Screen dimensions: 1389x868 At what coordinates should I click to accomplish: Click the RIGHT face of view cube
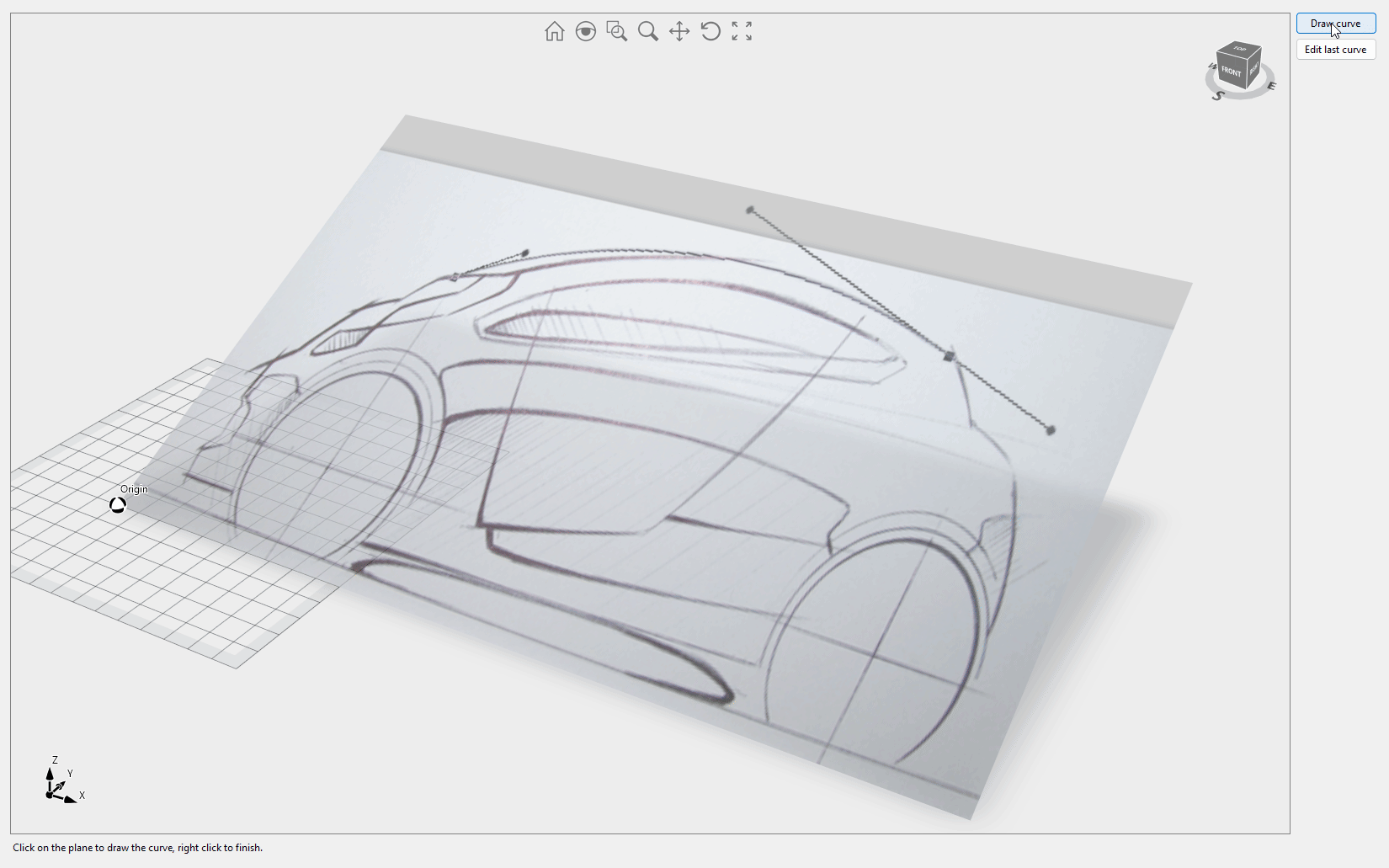tap(1253, 69)
